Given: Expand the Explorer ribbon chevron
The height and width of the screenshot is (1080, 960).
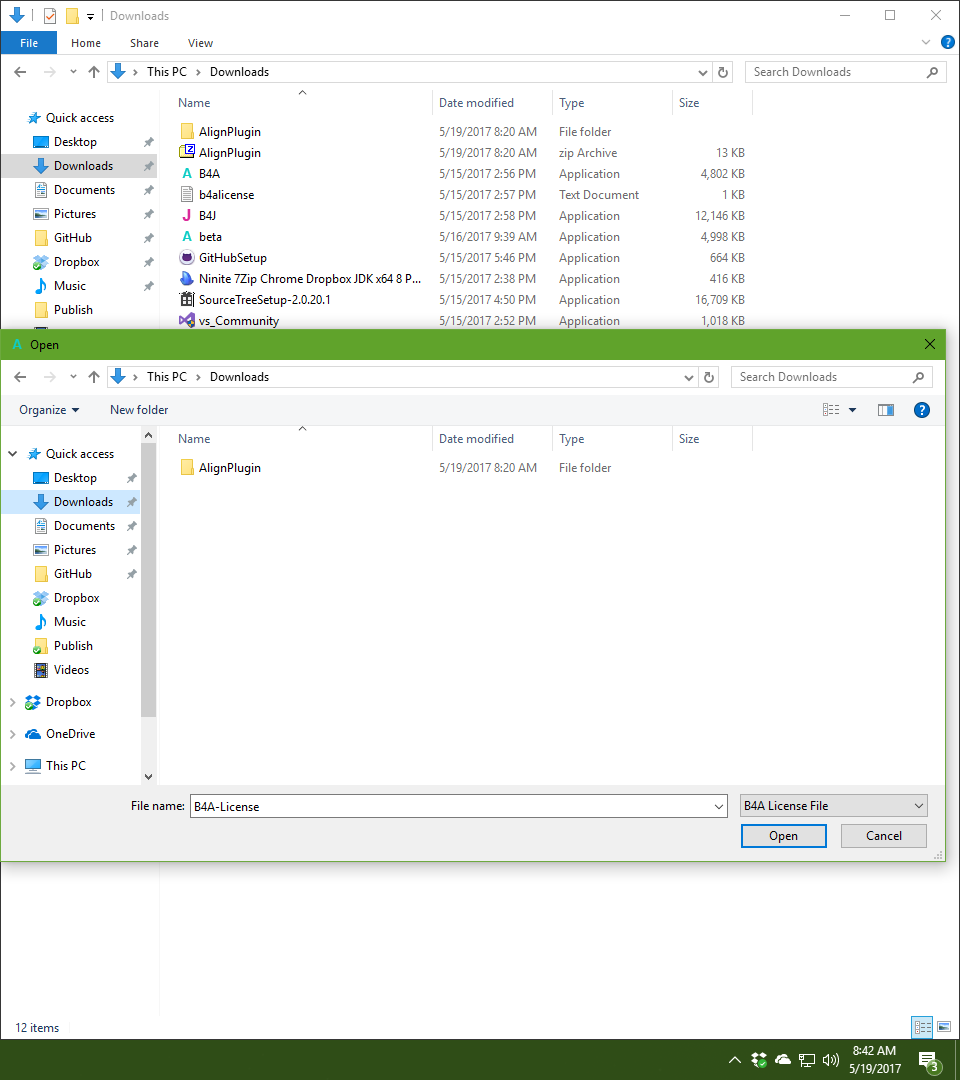Looking at the screenshot, I should (926, 43).
